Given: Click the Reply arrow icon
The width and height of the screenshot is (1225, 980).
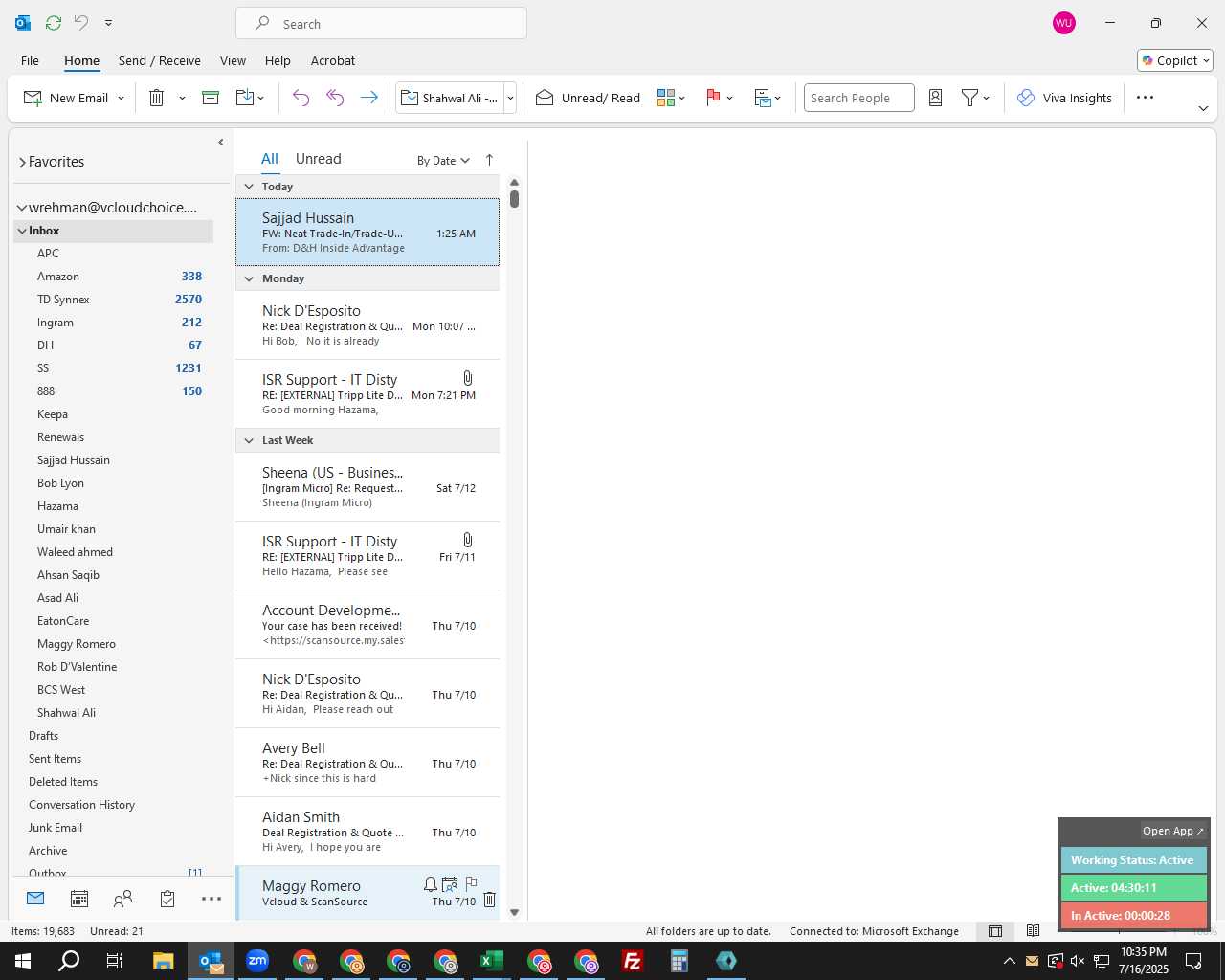Looking at the screenshot, I should (301, 98).
